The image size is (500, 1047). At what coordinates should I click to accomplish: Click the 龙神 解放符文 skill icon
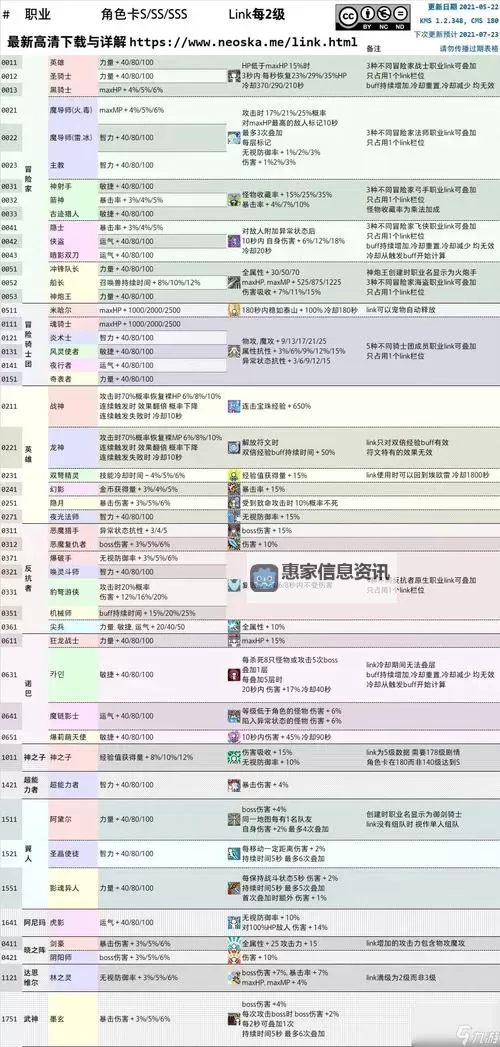[x=234, y=447]
